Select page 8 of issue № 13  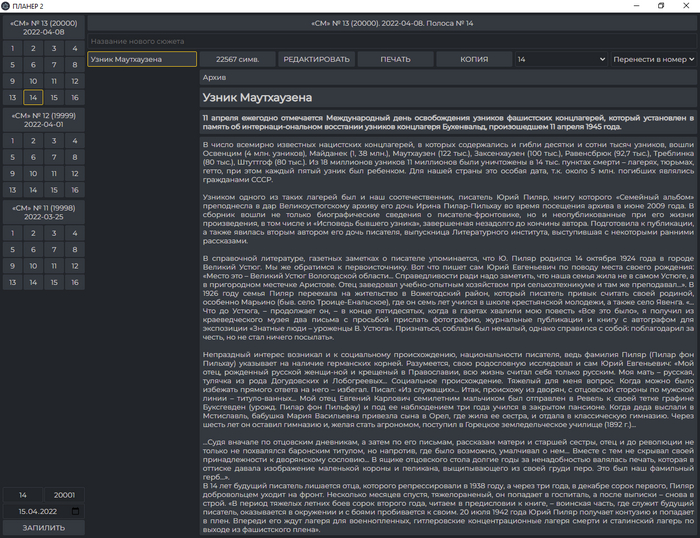(75, 65)
